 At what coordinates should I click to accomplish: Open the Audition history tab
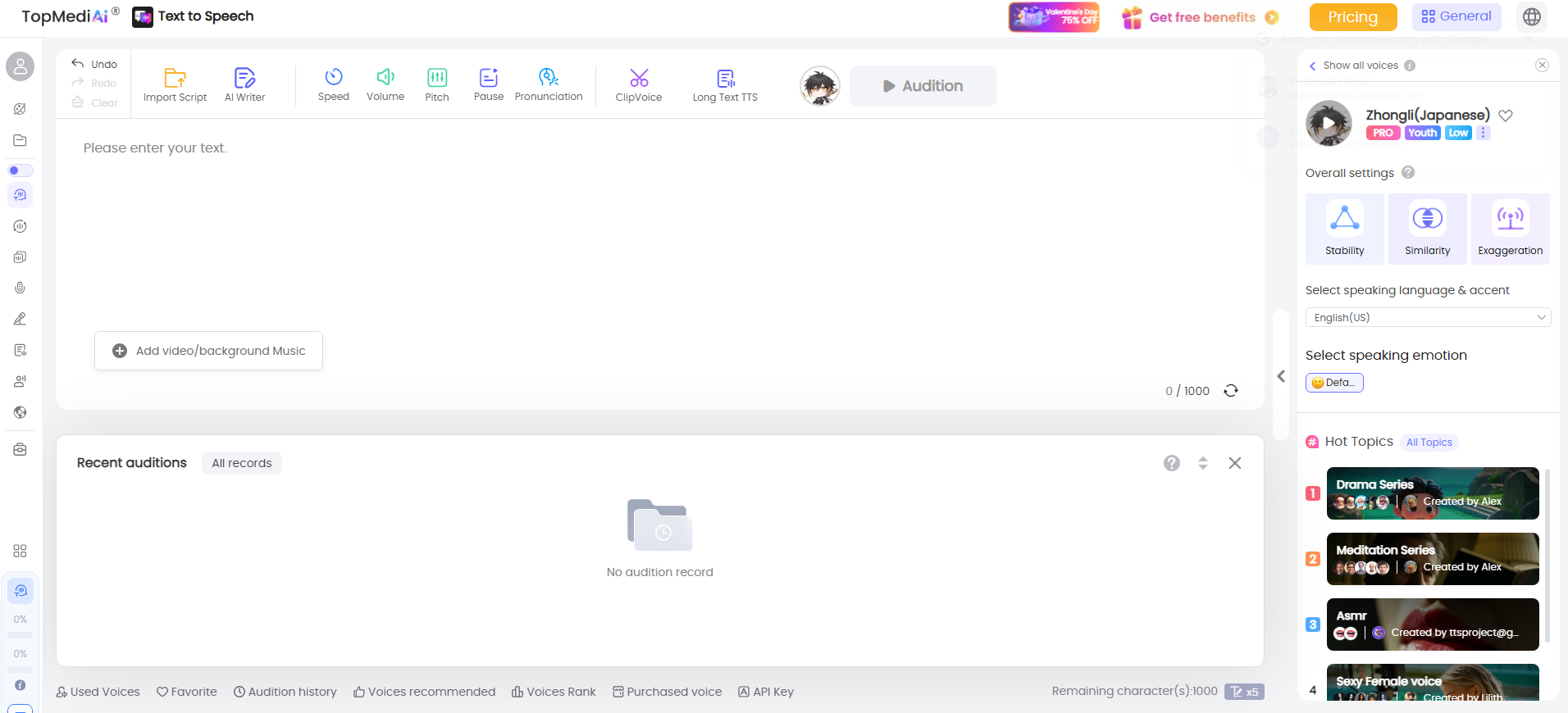tap(285, 692)
